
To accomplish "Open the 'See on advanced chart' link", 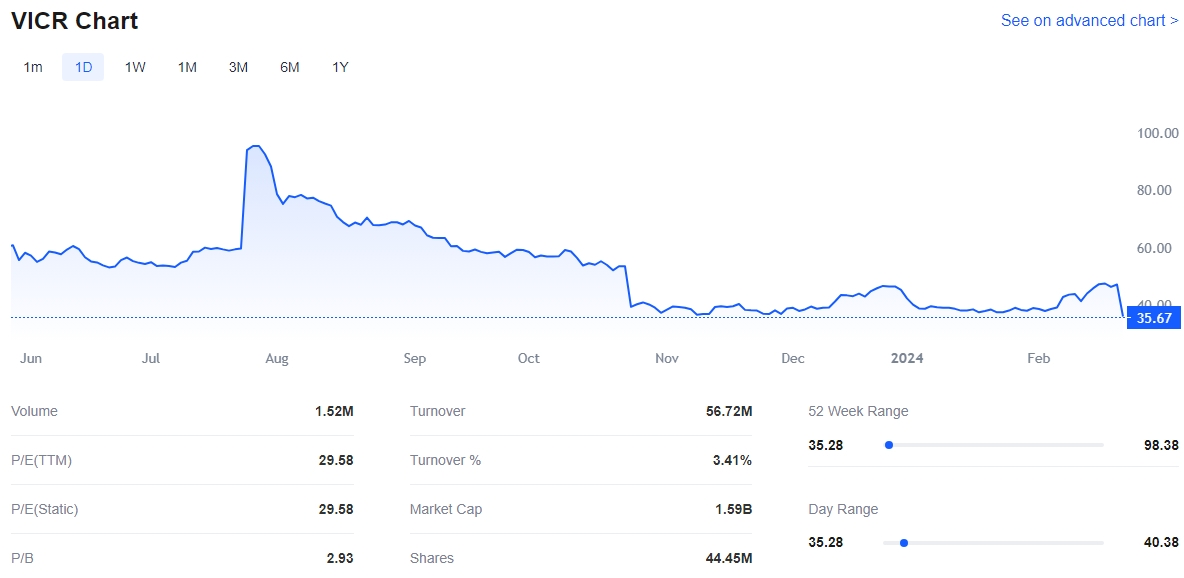I will tap(1089, 20).
